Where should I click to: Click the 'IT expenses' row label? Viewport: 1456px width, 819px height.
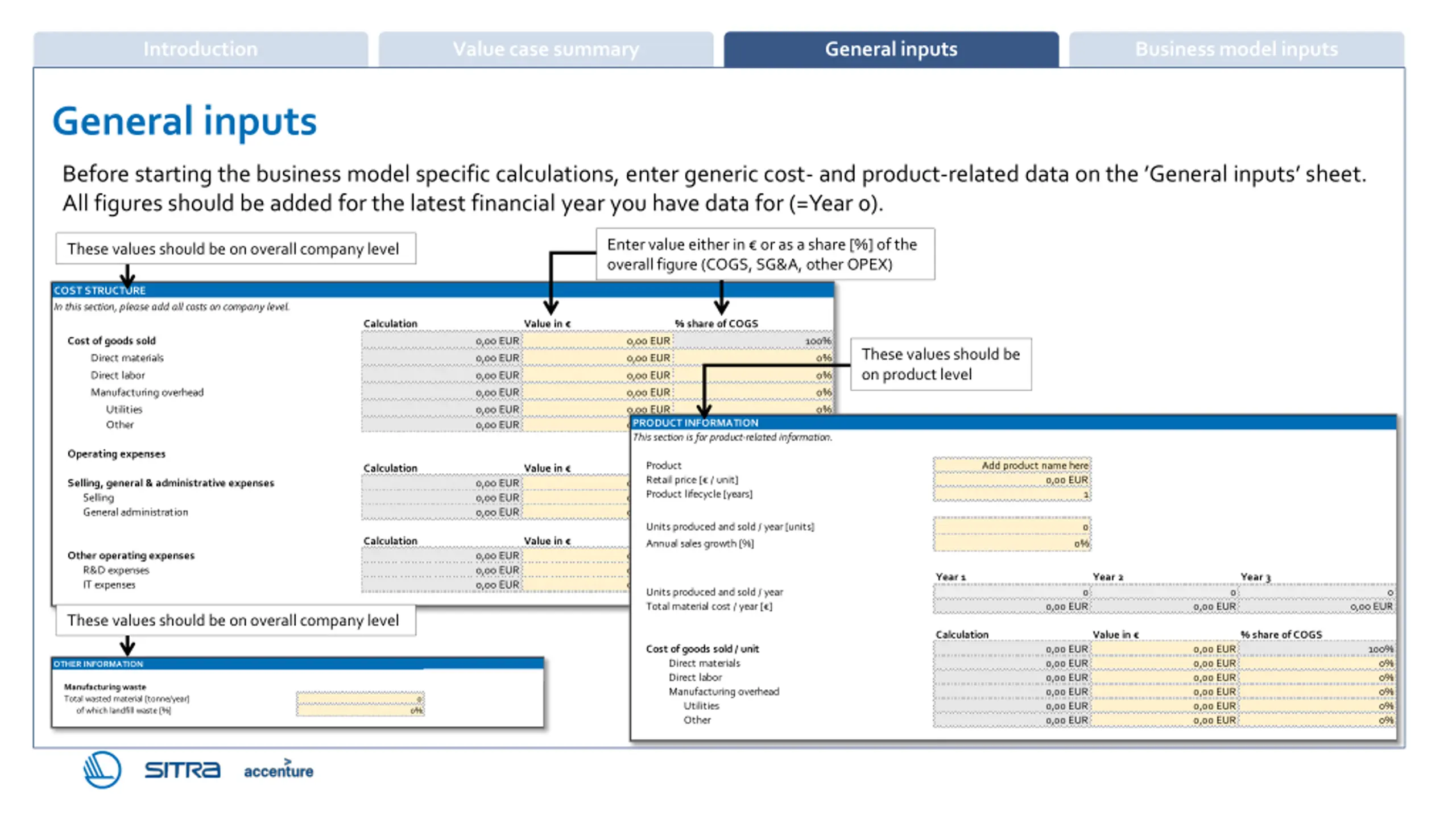pos(109,585)
